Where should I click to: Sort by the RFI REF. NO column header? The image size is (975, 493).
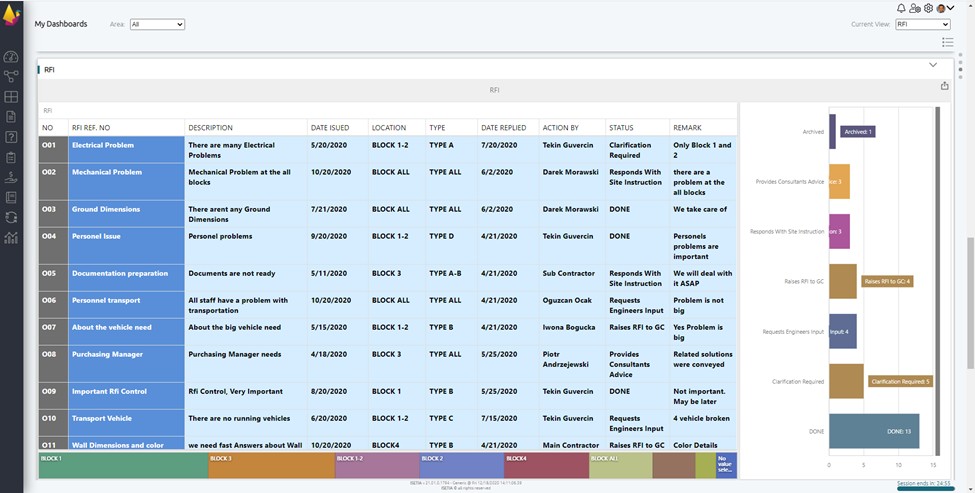tap(126, 127)
